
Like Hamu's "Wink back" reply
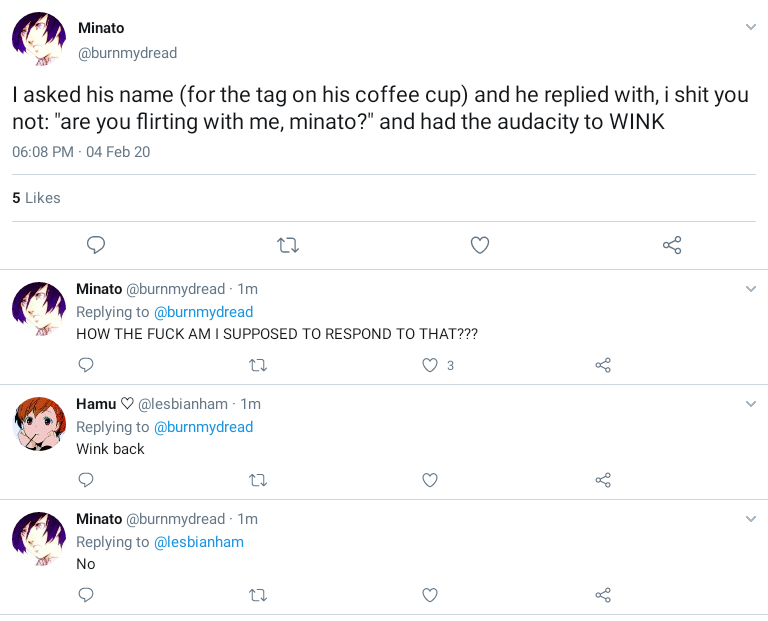(430, 480)
